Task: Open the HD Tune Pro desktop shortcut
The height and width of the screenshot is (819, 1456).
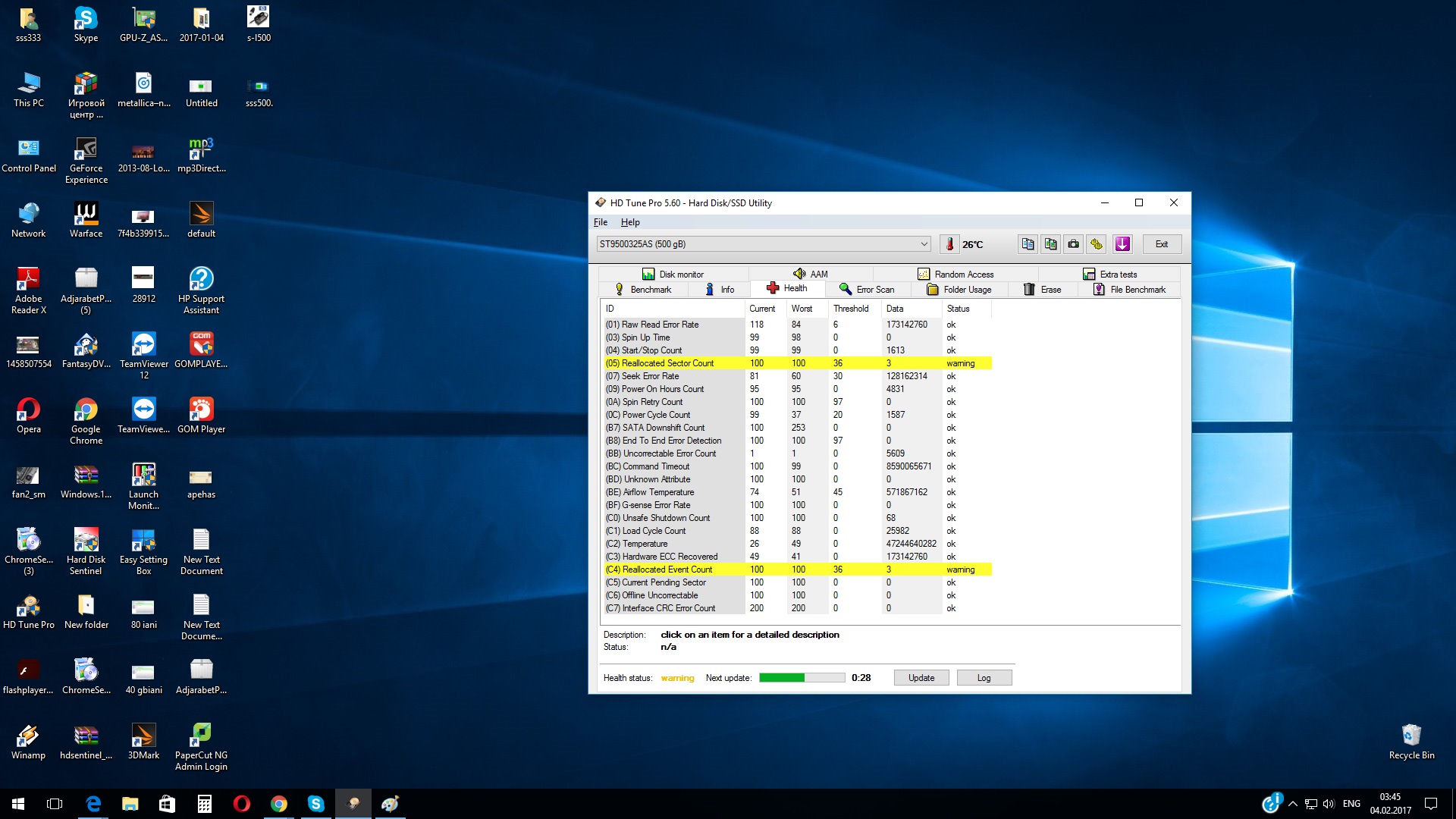Action: 29,611
